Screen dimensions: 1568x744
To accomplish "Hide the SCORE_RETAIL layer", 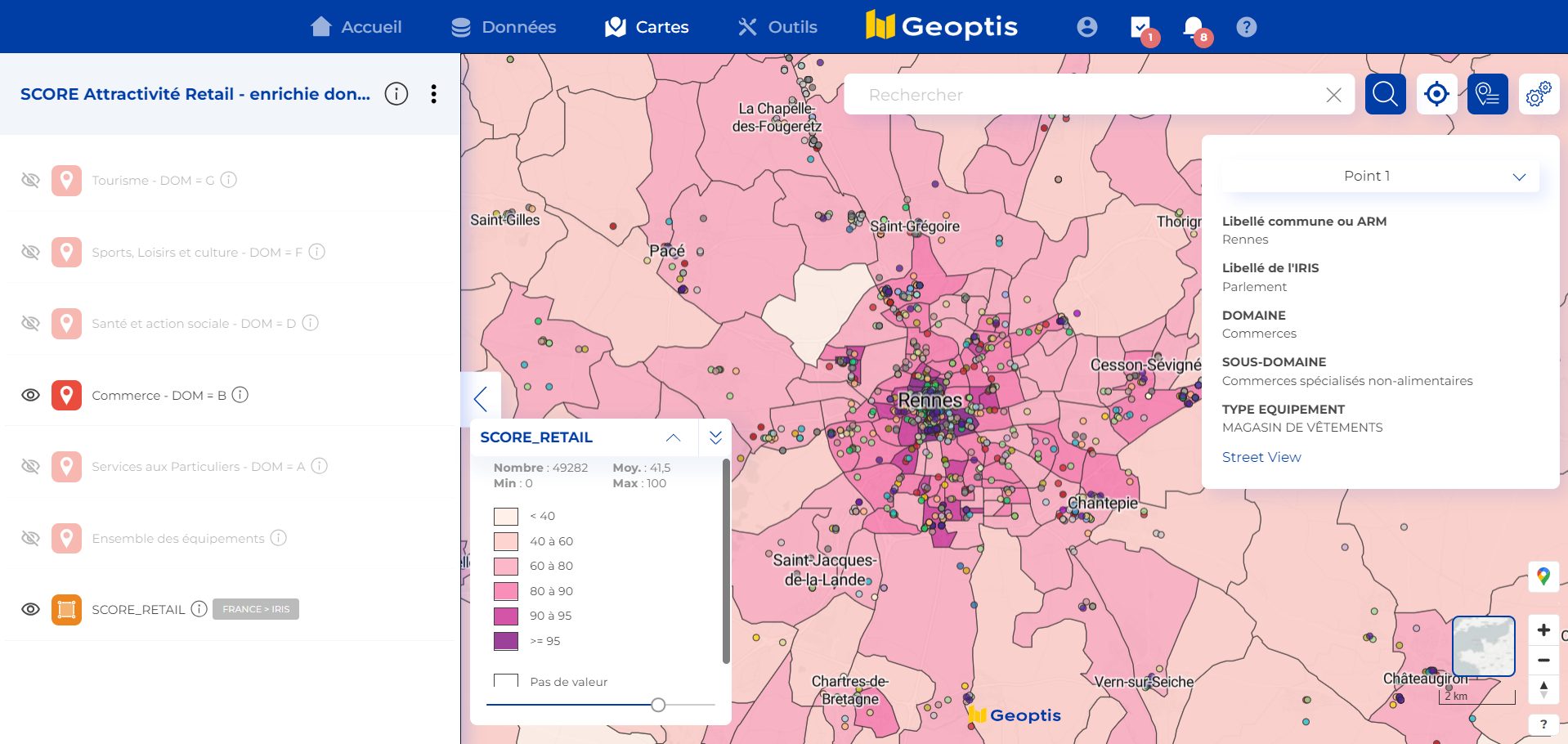I will (30, 609).
